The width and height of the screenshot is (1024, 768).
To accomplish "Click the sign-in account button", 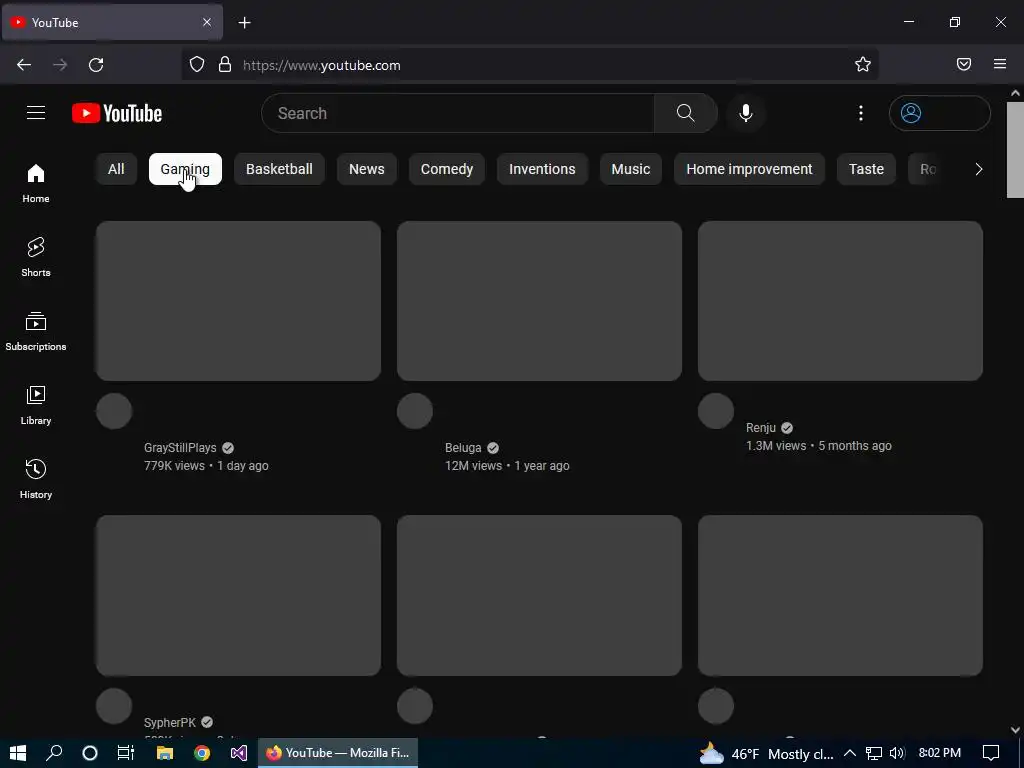I will pyautogui.click(x=940, y=113).
